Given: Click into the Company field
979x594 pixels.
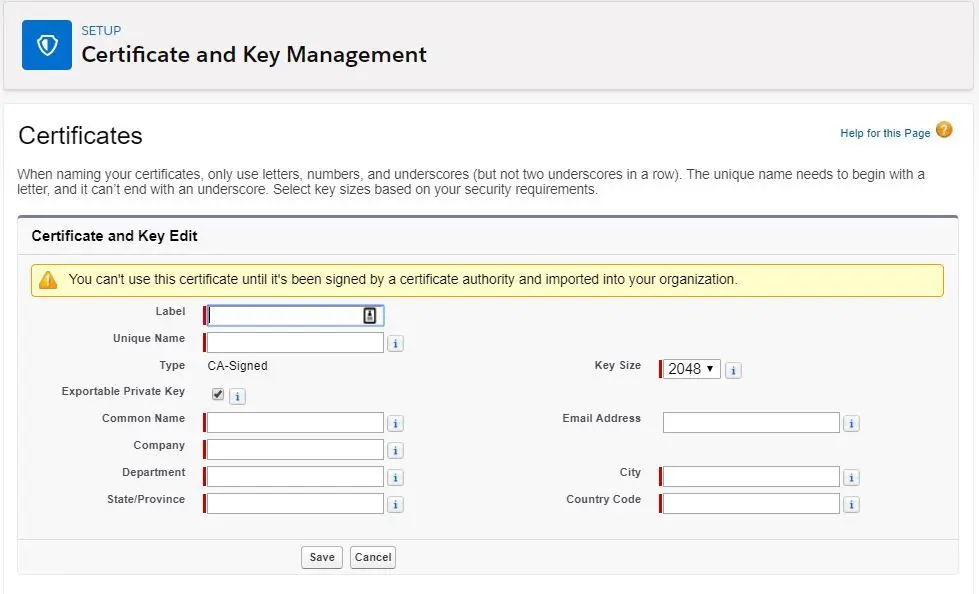Looking at the screenshot, I should pyautogui.click(x=295, y=449).
